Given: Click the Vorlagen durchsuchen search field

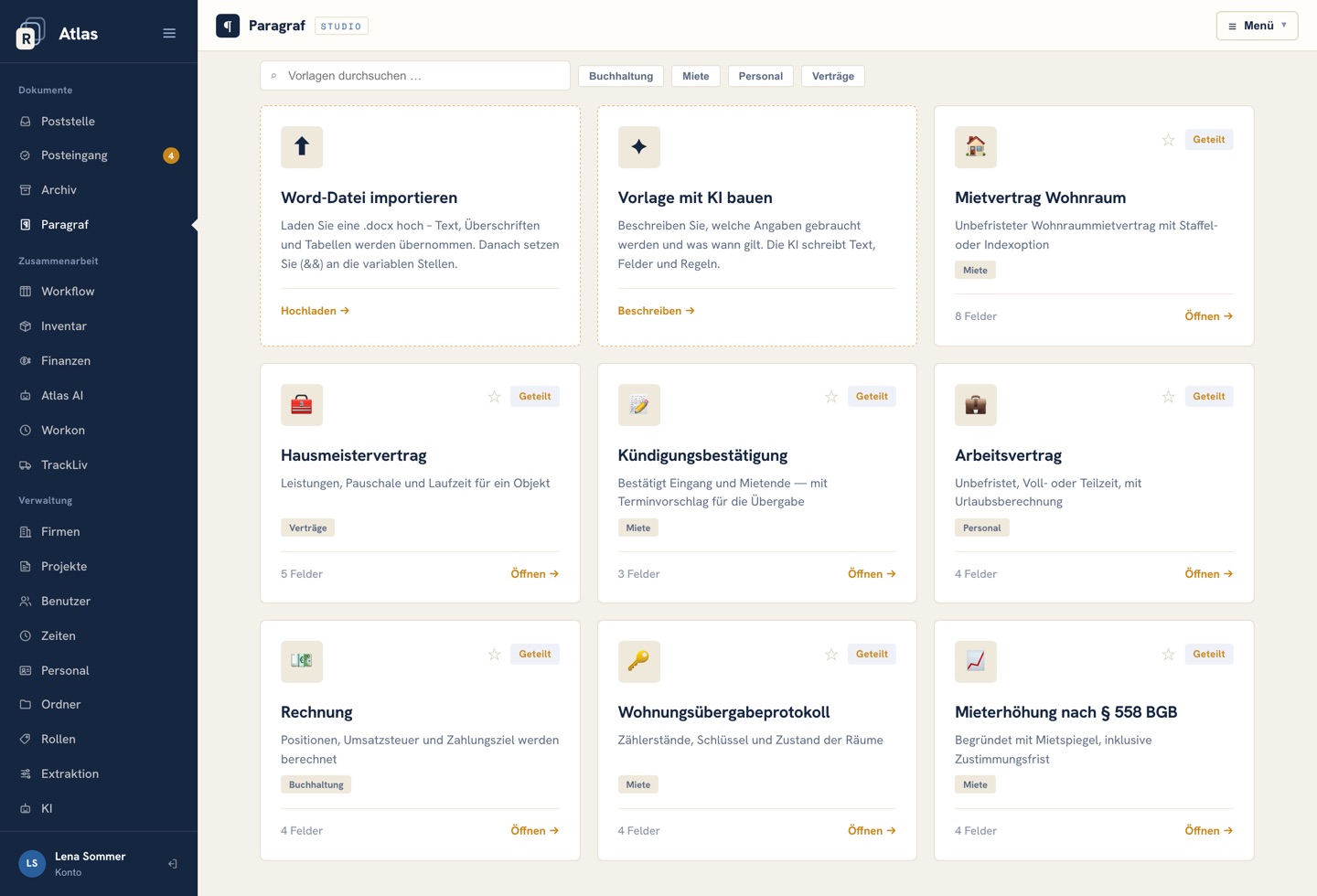Looking at the screenshot, I should click(x=415, y=76).
